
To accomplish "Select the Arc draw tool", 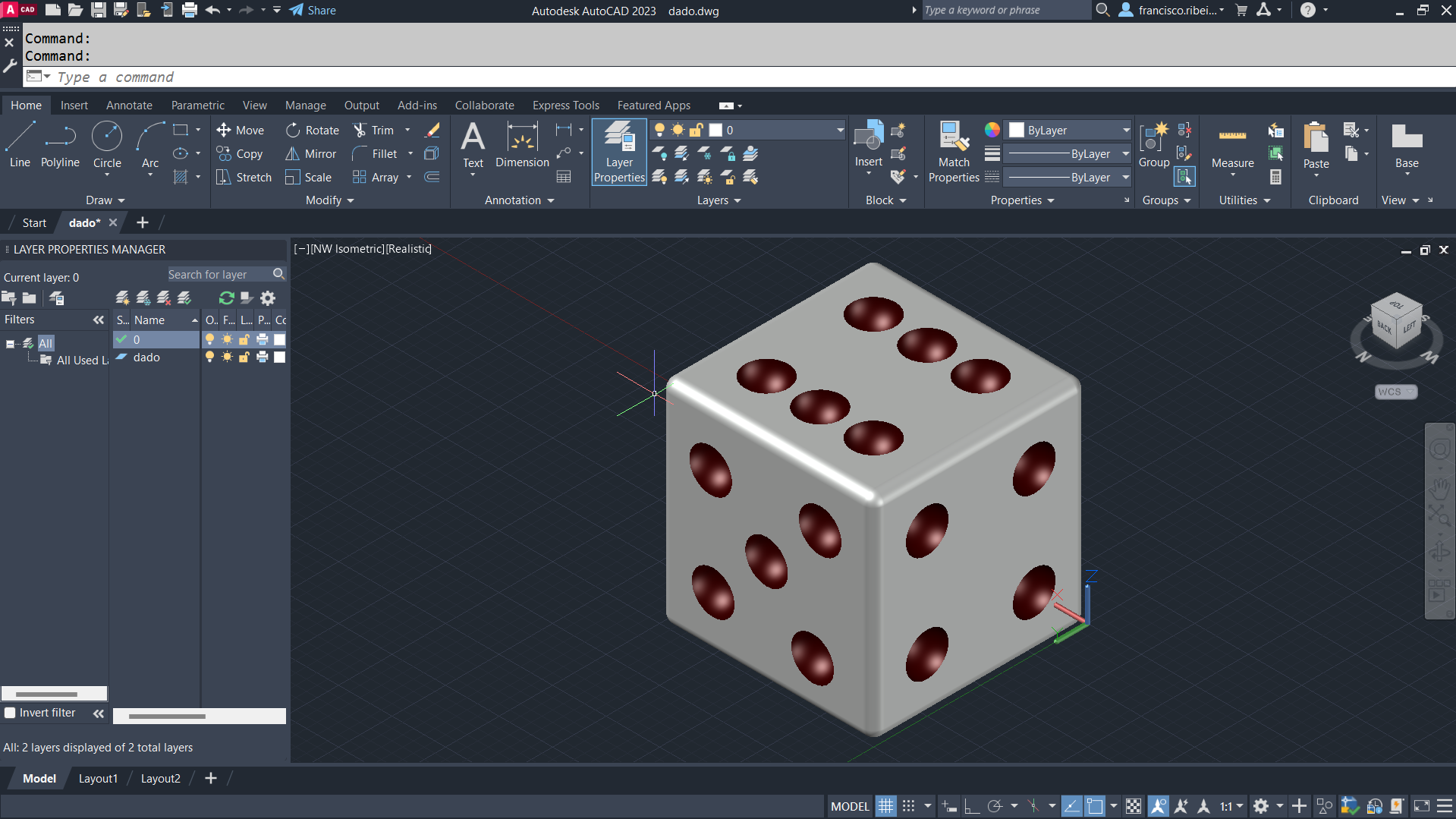I will (x=150, y=145).
